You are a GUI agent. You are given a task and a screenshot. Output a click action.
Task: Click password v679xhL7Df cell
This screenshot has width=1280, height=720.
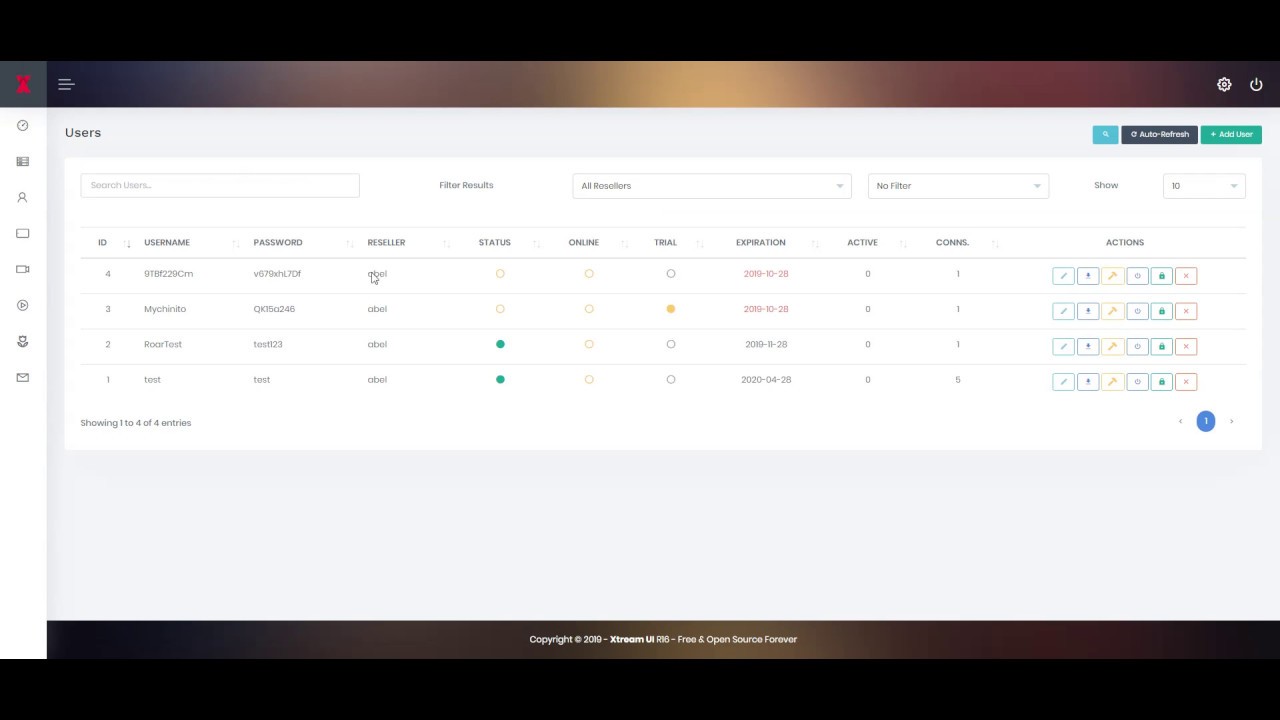(x=277, y=273)
